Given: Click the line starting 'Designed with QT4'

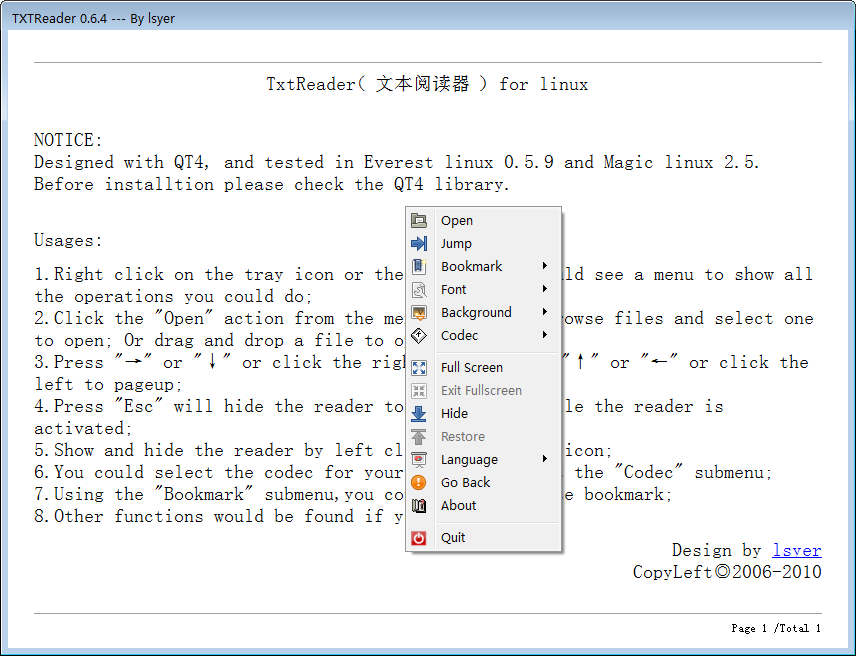Looking at the screenshot, I should (x=396, y=162).
